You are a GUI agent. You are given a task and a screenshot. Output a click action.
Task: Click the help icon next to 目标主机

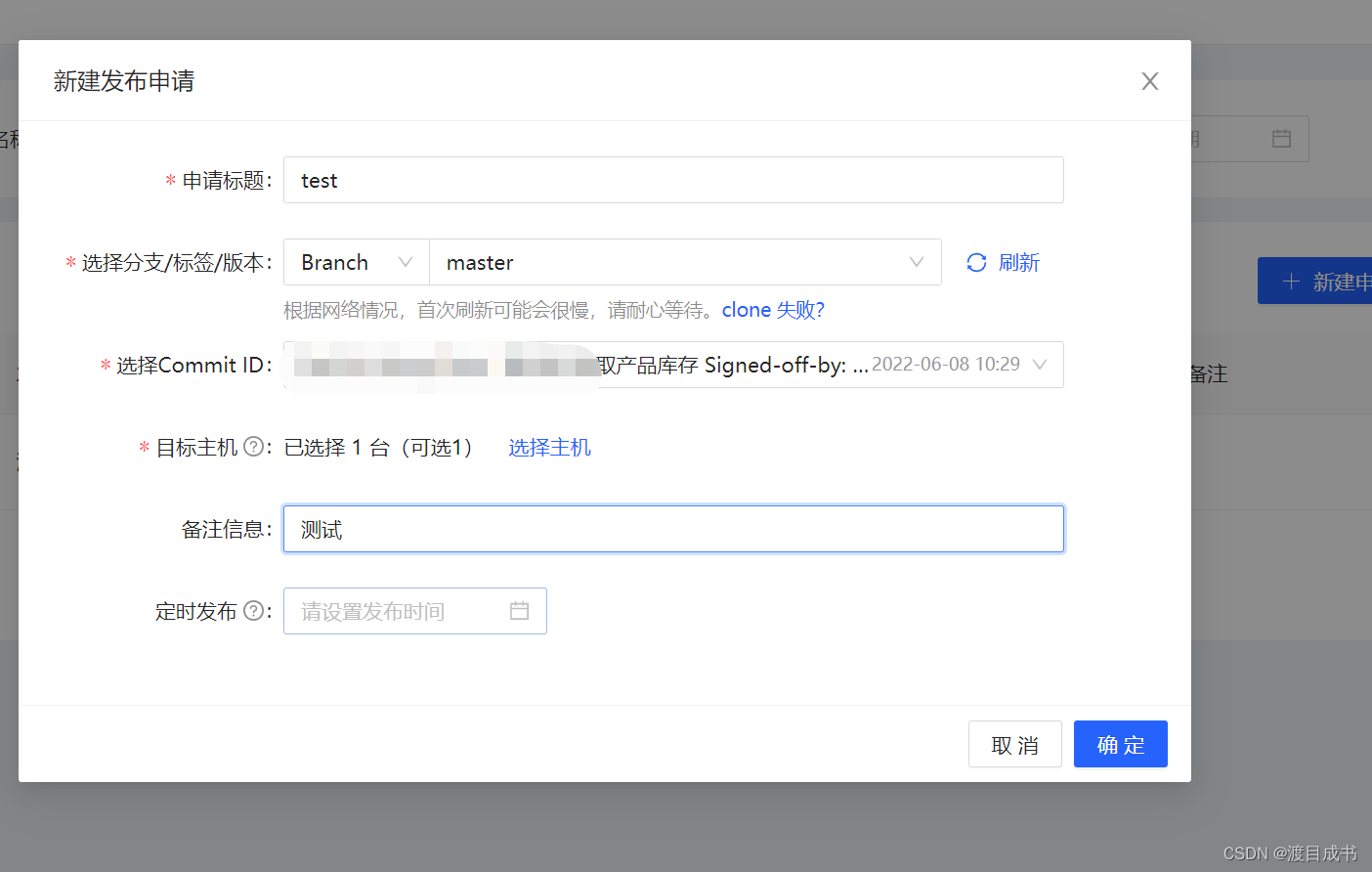pyautogui.click(x=253, y=447)
